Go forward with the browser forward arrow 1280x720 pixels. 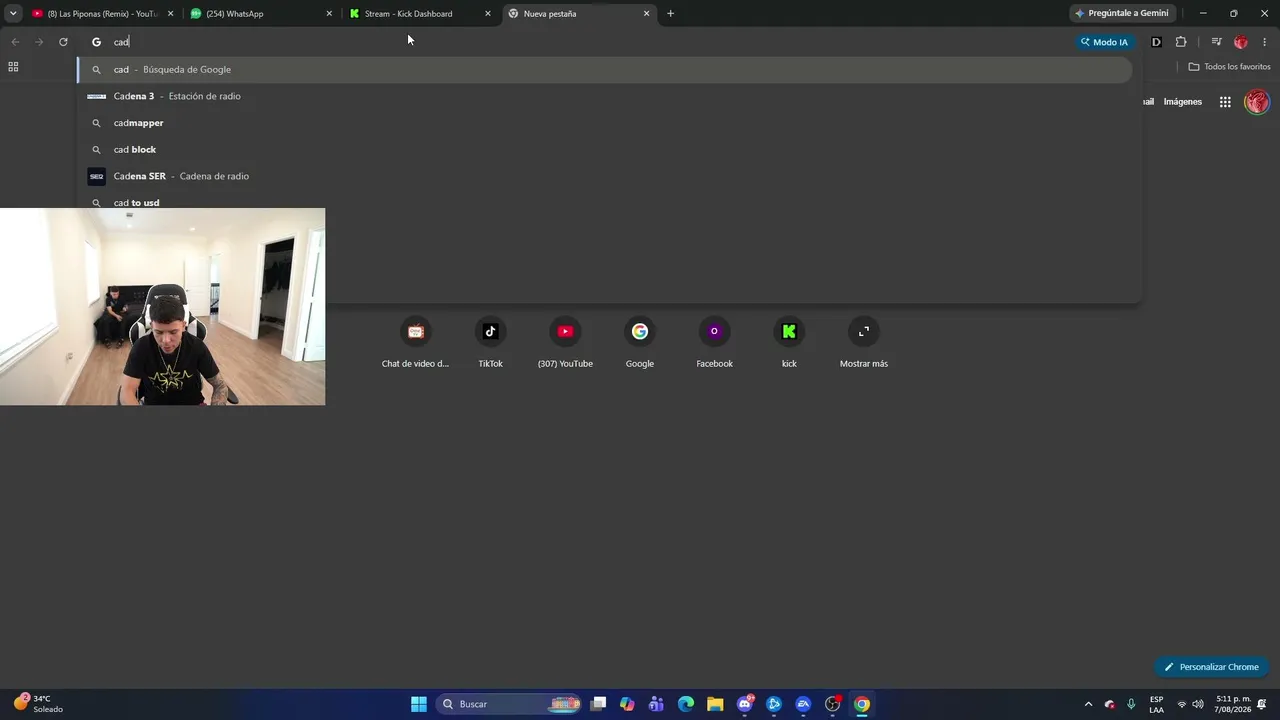pos(39,42)
